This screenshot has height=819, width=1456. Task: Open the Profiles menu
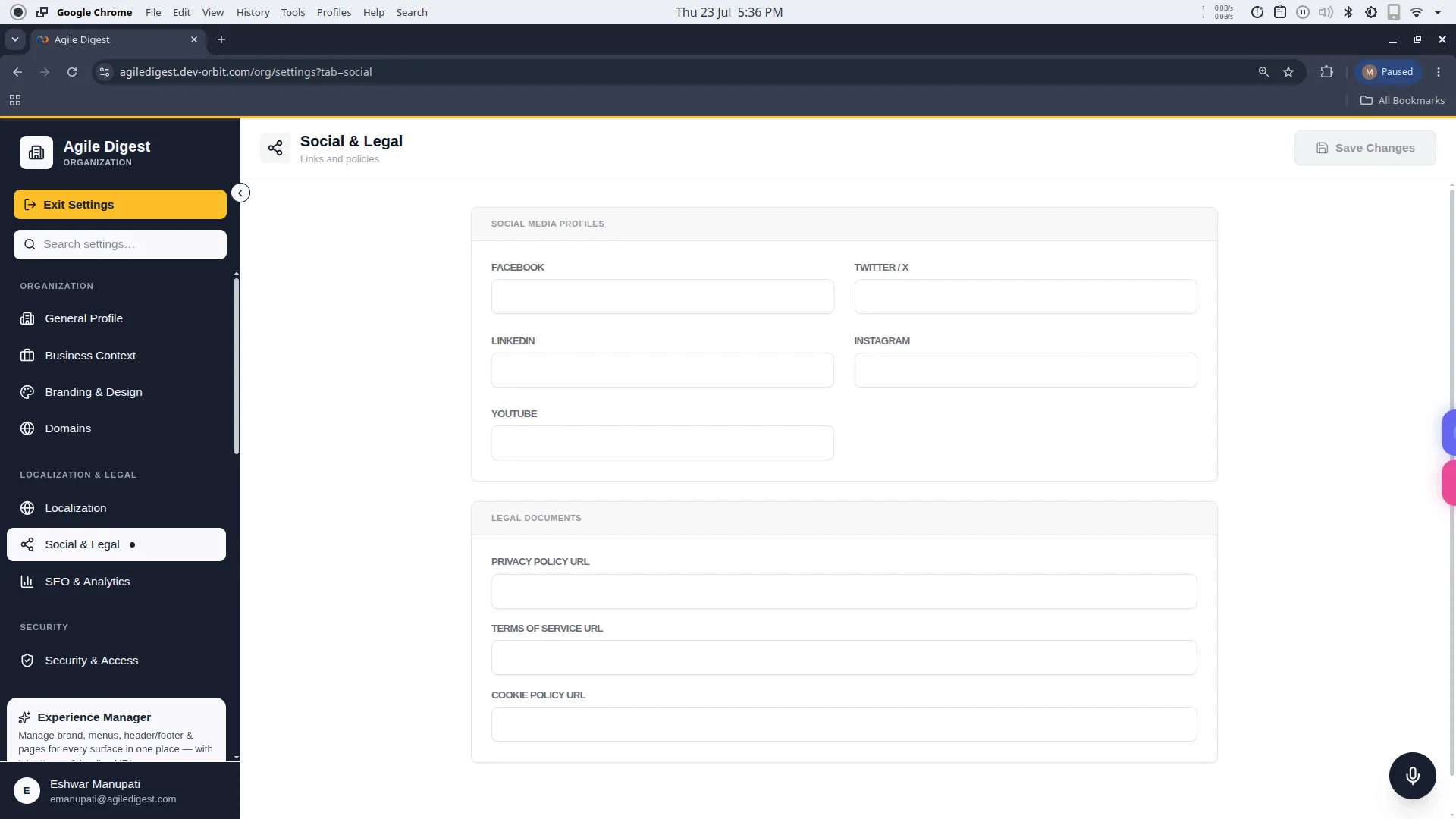334,12
